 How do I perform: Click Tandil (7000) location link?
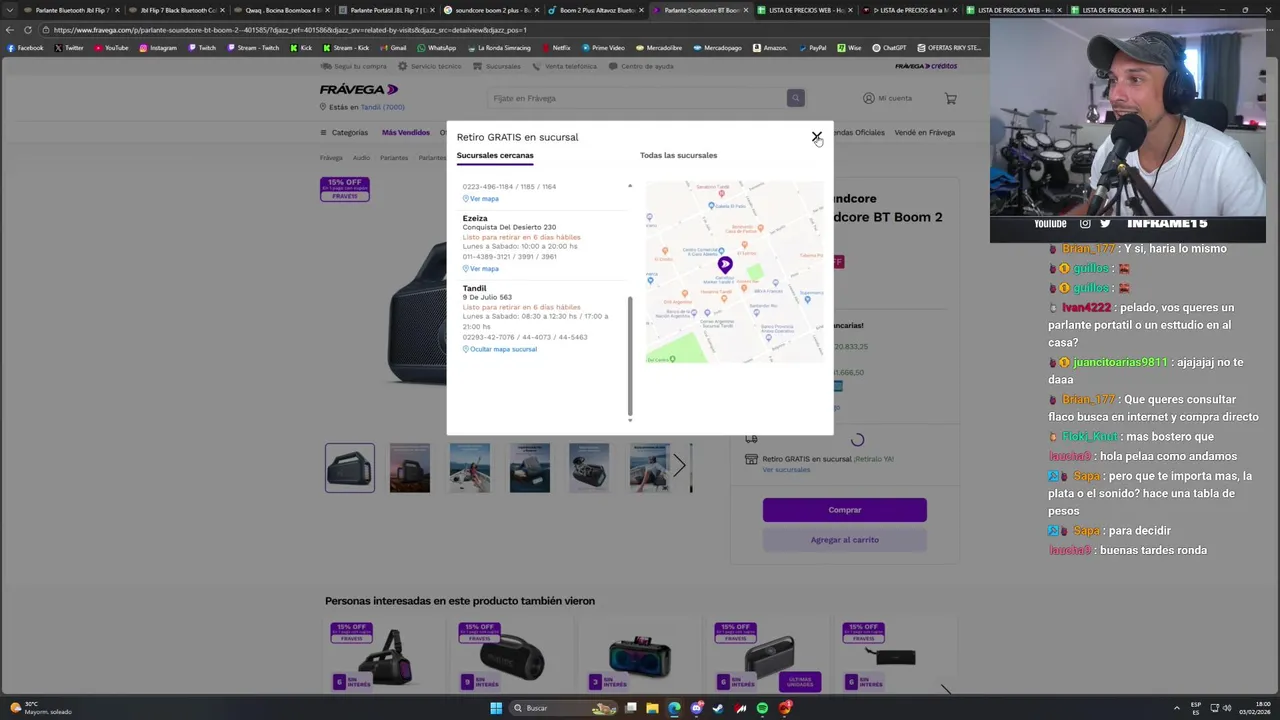pyautogui.click(x=382, y=107)
